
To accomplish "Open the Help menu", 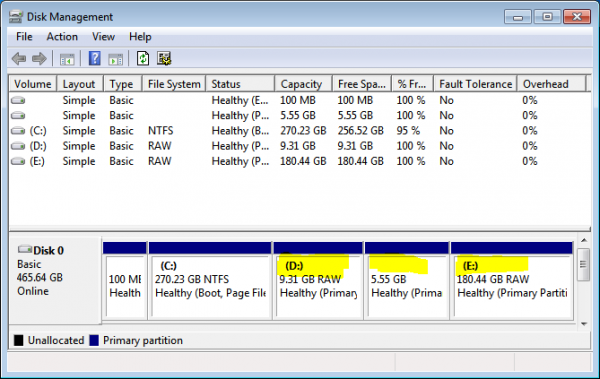I will click(x=140, y=37).
